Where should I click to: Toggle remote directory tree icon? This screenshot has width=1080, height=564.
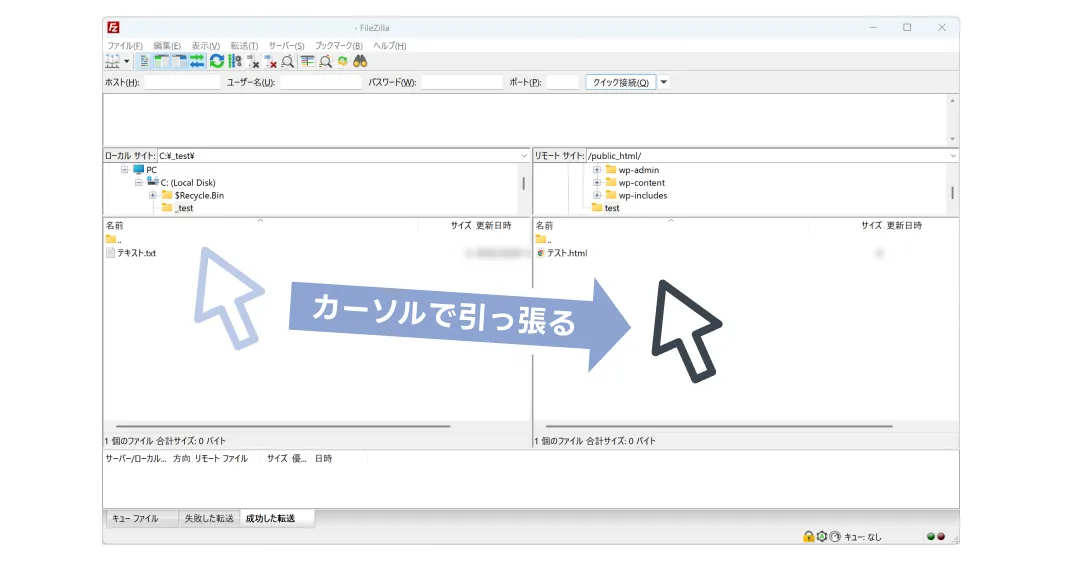[x=180, y=61]
